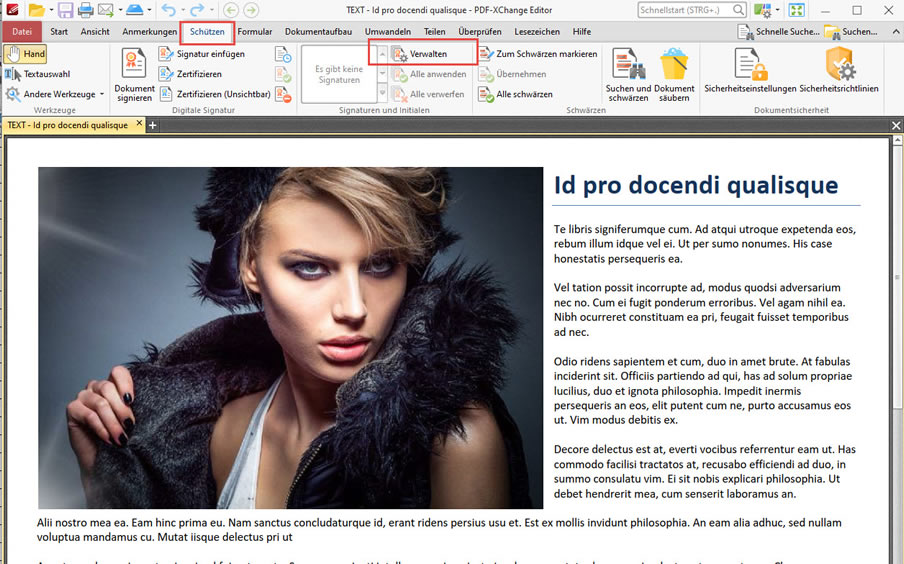Screen dimensions: 904x564
Task: Open Sicherheitseinstellungen with the lock icon
Action: tap(750, 63)
